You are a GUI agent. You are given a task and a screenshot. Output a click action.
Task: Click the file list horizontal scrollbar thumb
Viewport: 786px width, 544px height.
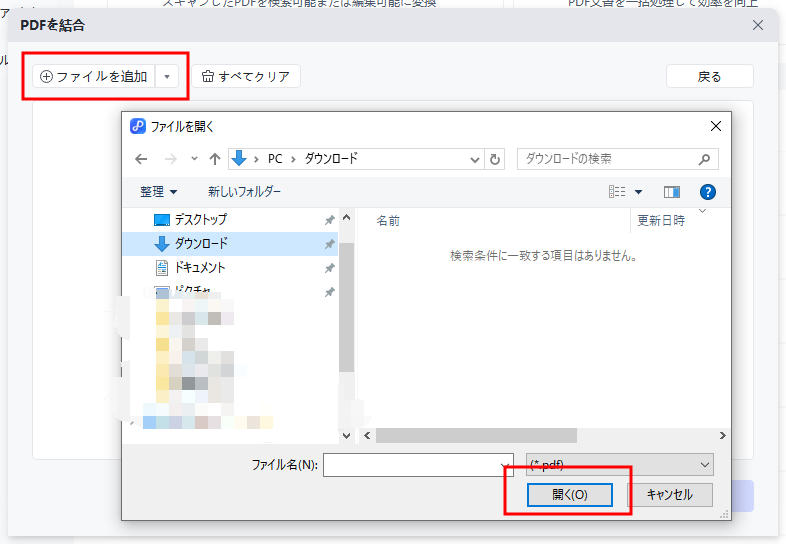476,435
